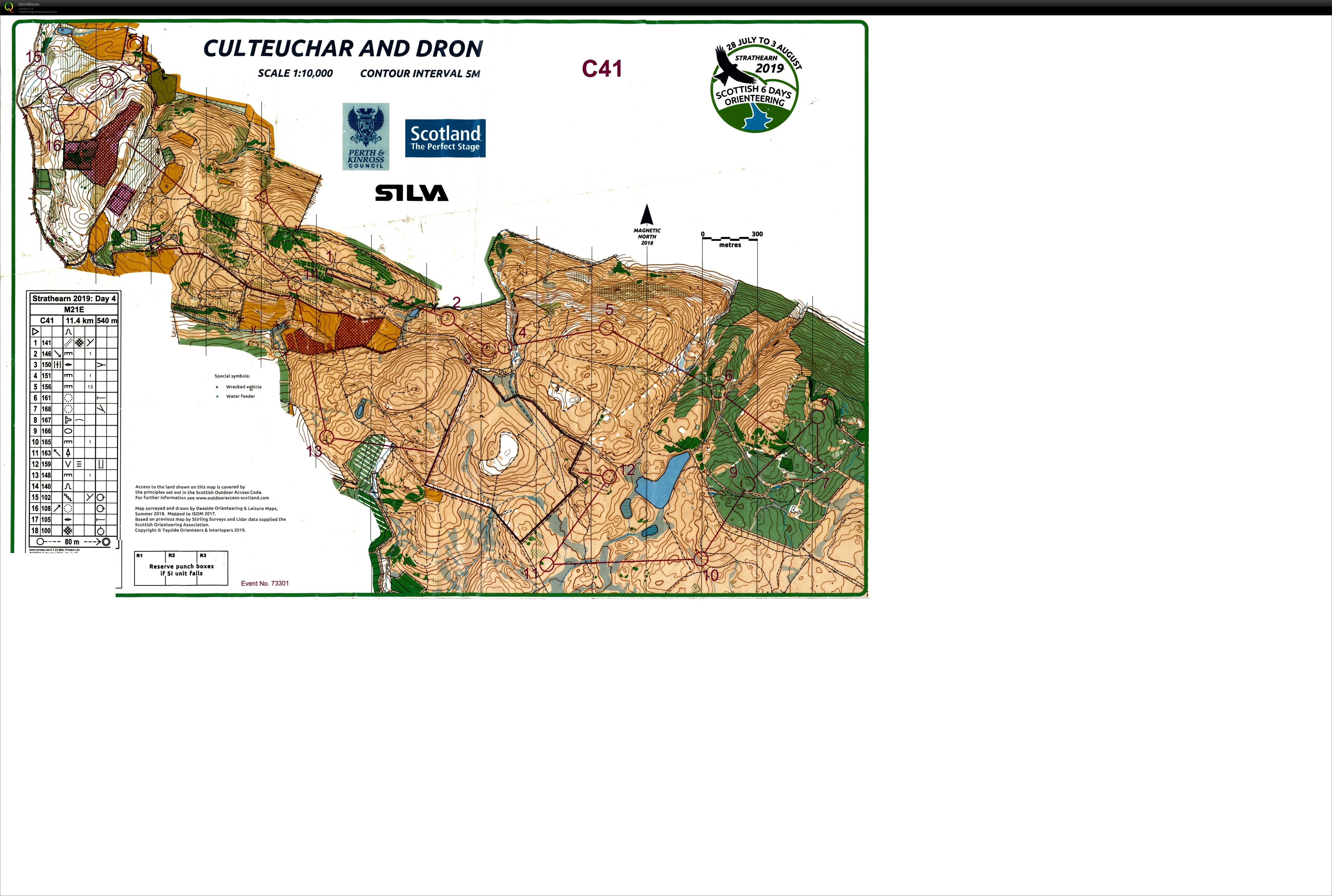Click control code '156' in description table
The width and height of the screenshot is (1332, 896).
coord(46,387)
